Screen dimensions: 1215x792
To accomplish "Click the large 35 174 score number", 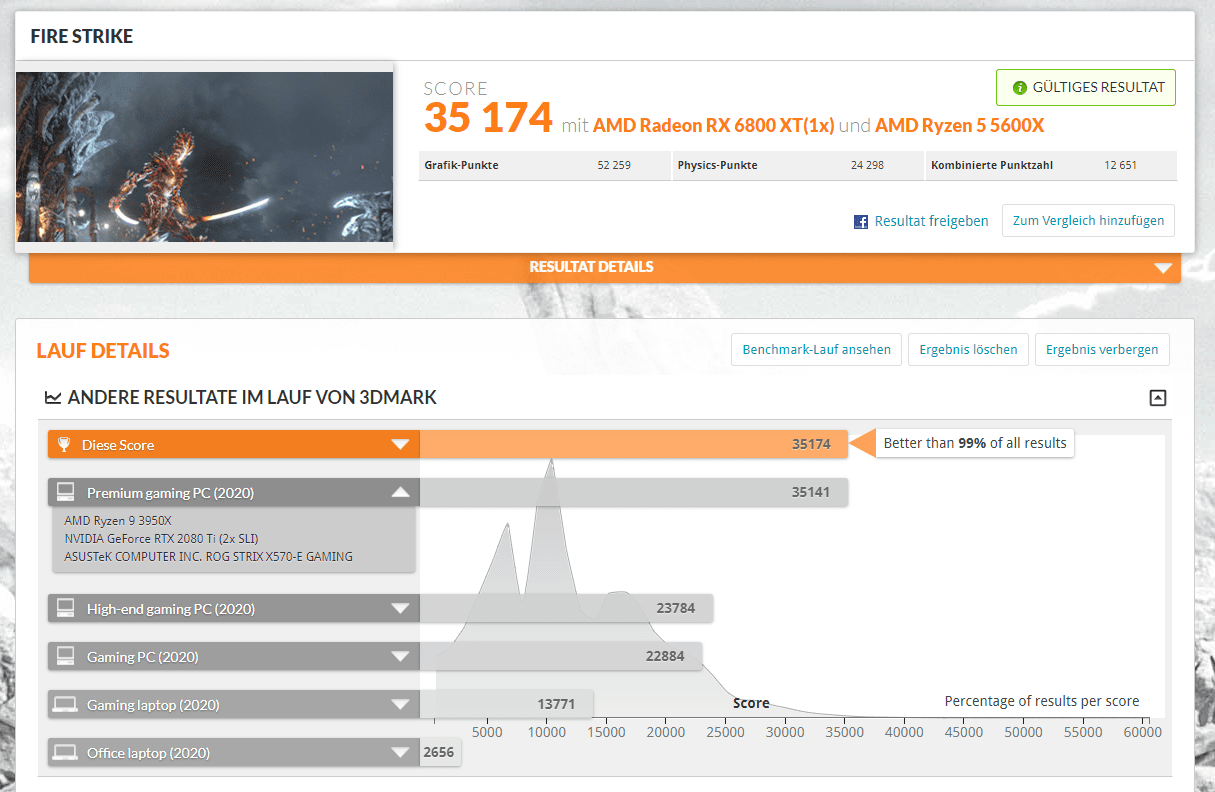I will pyautogui.click(x=488, y=117).
